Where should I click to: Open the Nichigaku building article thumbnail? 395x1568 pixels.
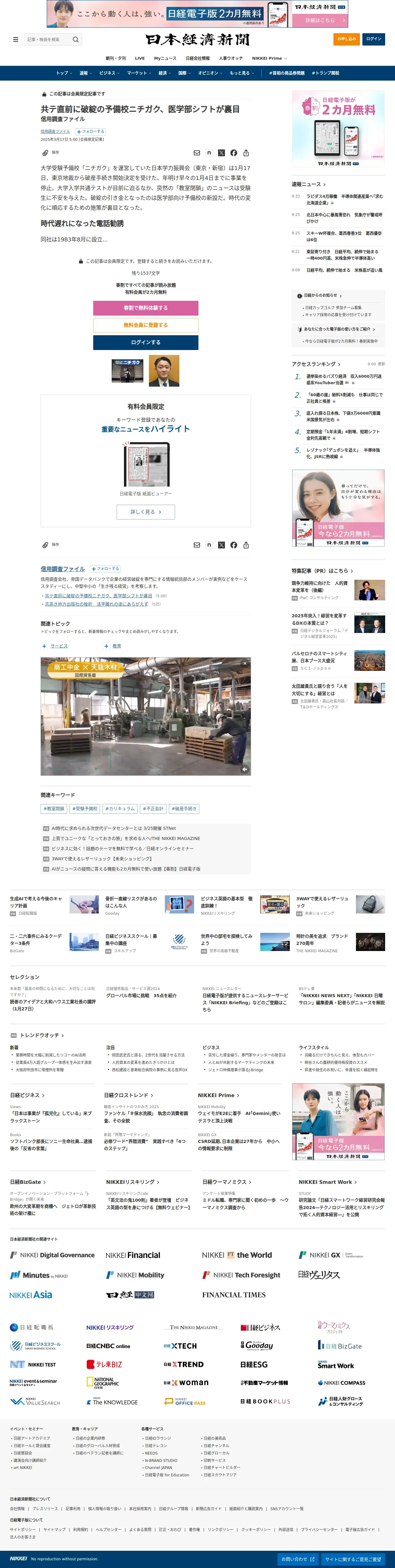coord(127,371)
